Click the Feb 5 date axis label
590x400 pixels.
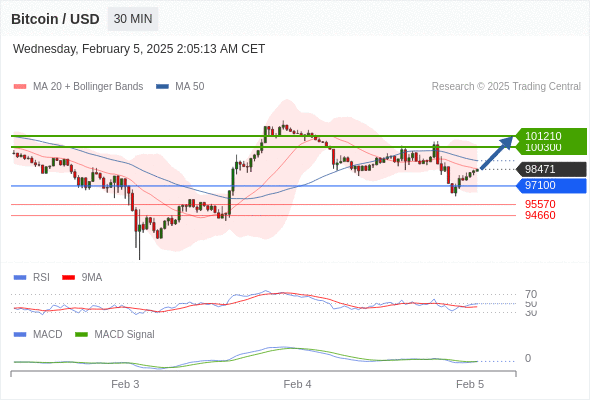pos(470,384)
